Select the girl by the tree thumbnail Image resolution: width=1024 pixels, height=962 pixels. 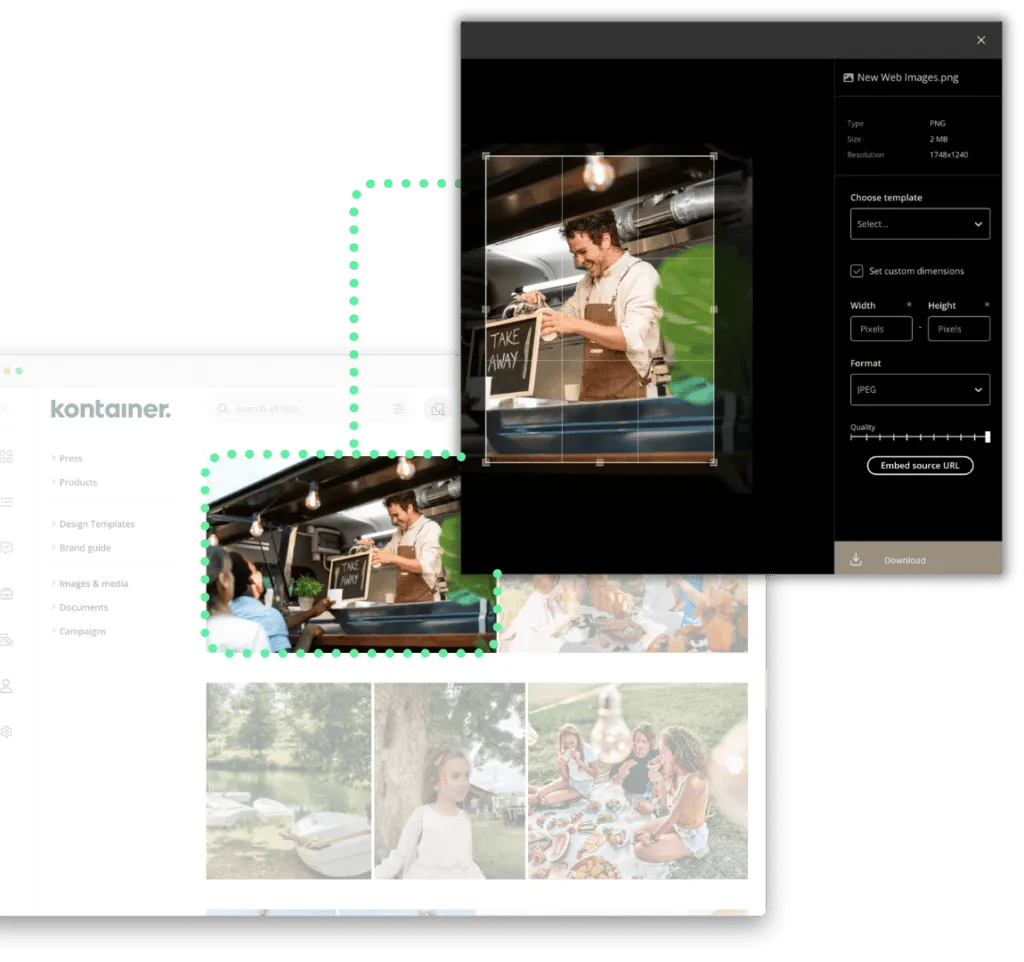pyautogui.click(x=449, y=781)
